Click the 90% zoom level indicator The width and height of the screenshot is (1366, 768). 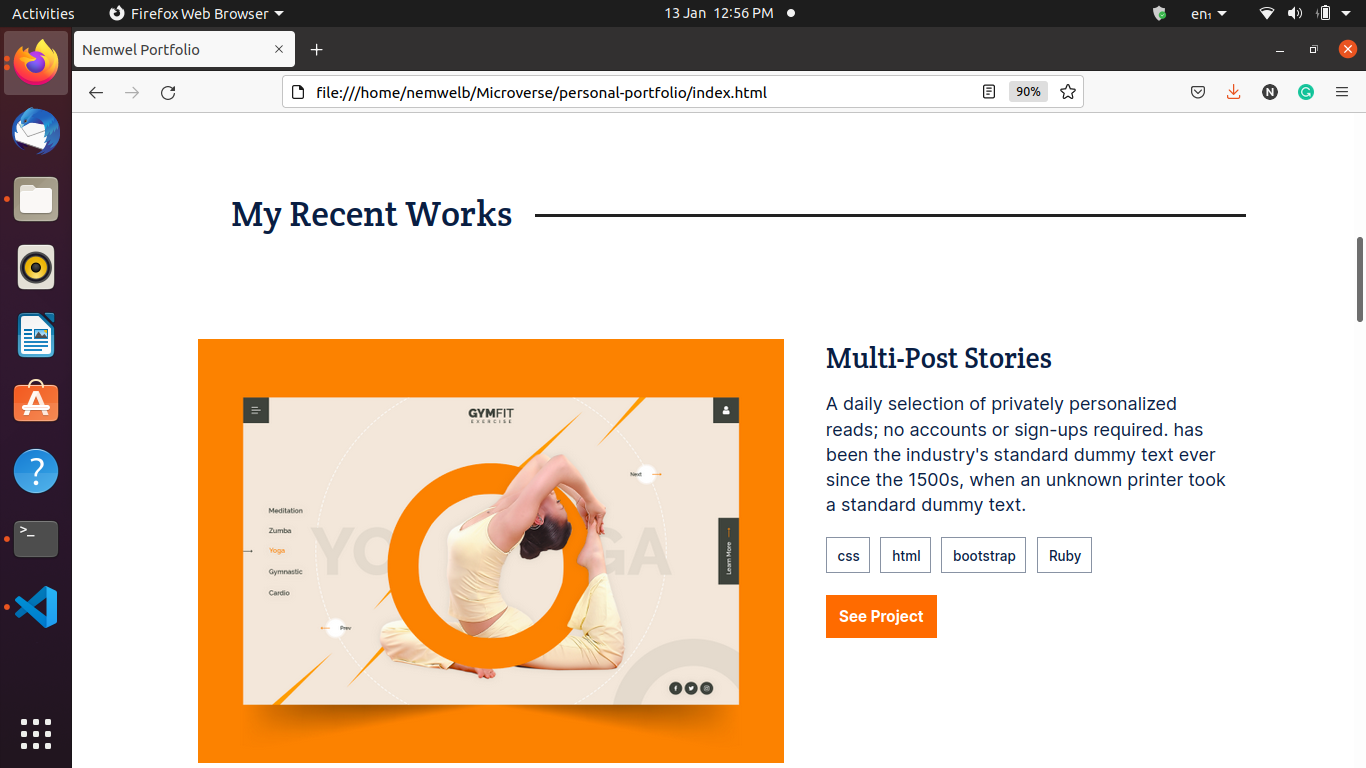pos(1028,92)
